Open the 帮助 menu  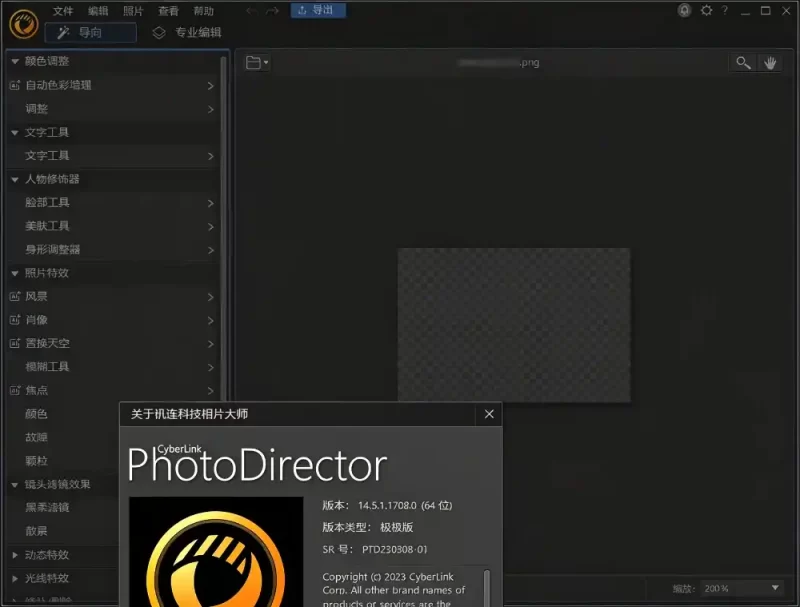coord(204,11)
